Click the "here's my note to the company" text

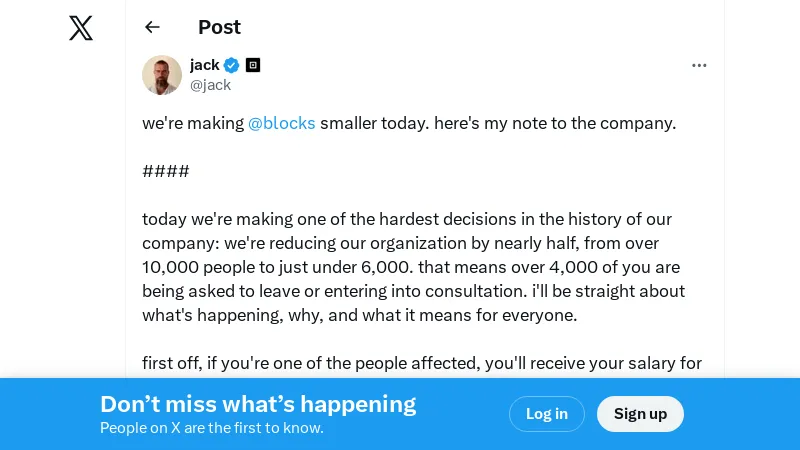point(555,123)
